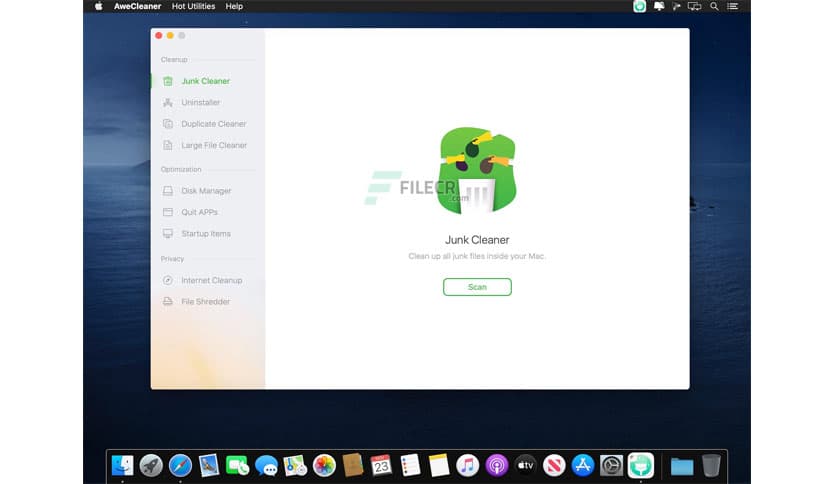Open Internet Cleanup under Privacy
This screenshot has height=484, width=836.
click(x=211, y=280)
